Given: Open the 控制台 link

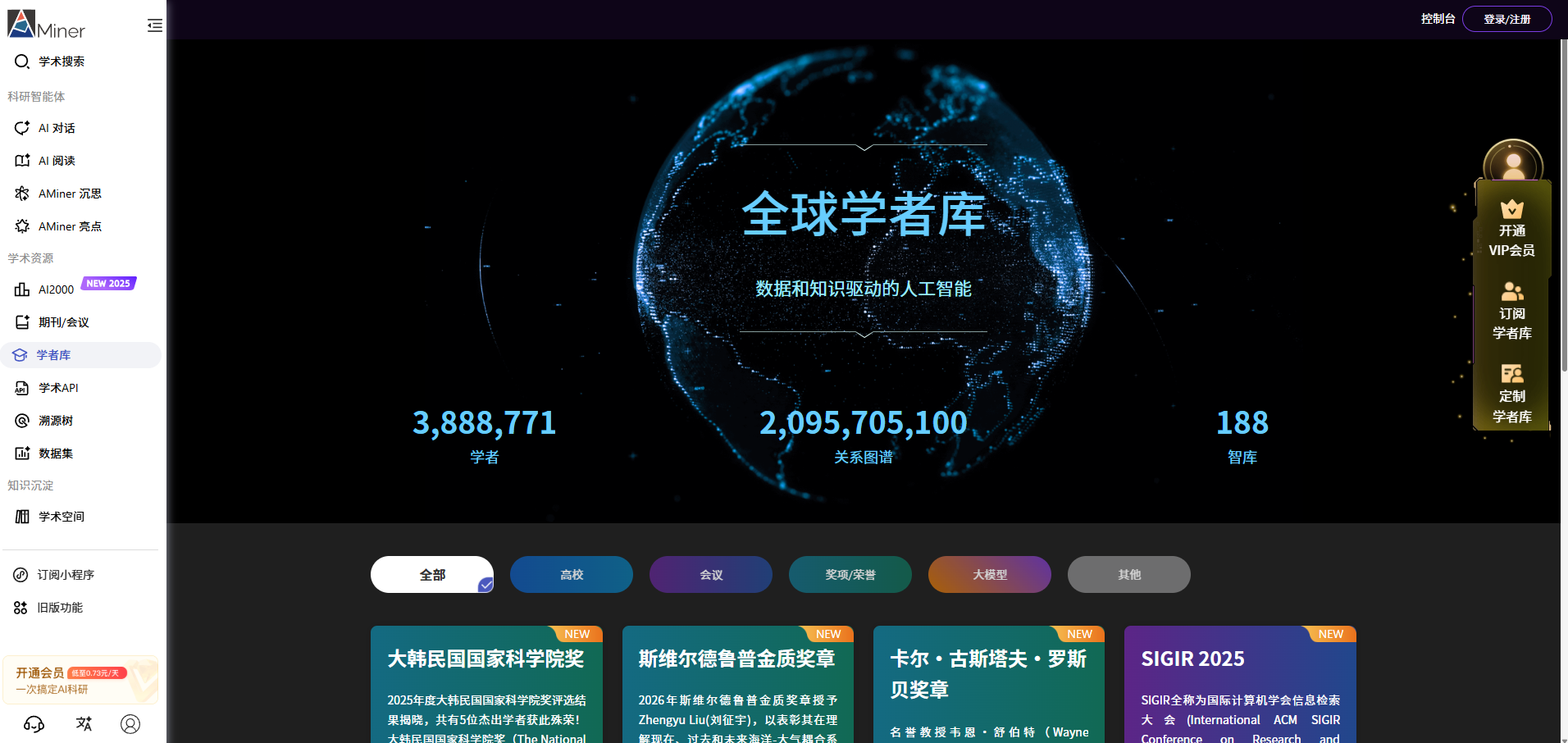Looking at the screenshot, I should (x=1438, y=19).
